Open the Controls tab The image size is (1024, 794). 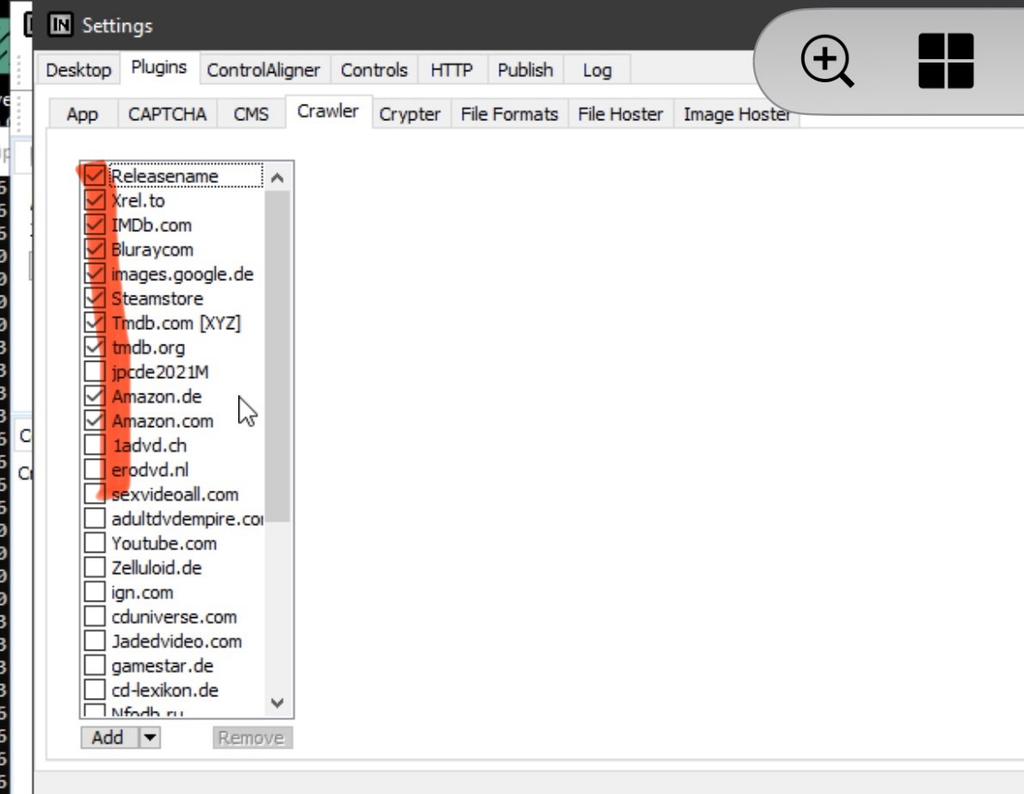pos(374,70)
